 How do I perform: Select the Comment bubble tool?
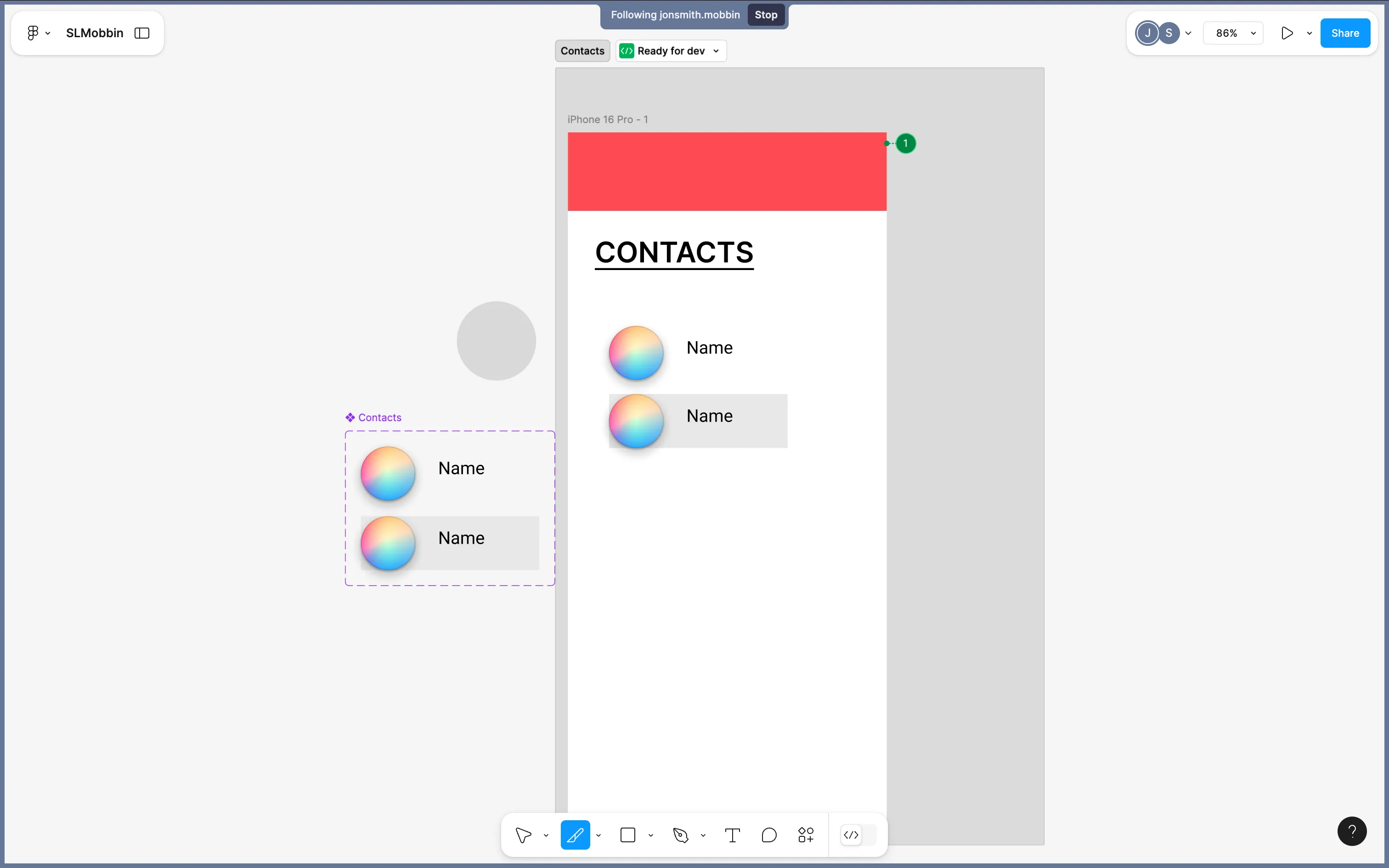(769, 835)
